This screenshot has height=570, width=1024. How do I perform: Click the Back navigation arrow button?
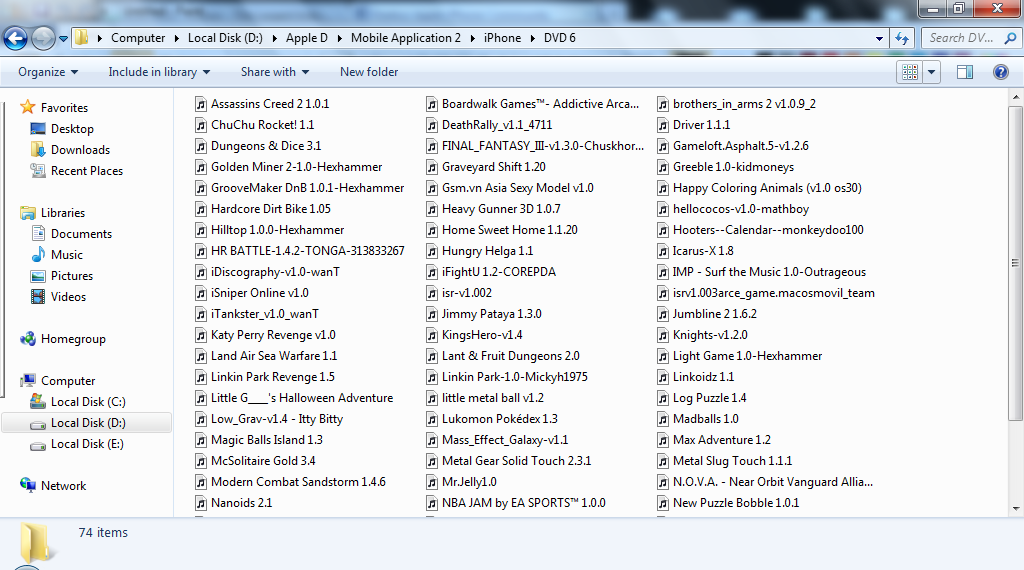coord(16,39)
